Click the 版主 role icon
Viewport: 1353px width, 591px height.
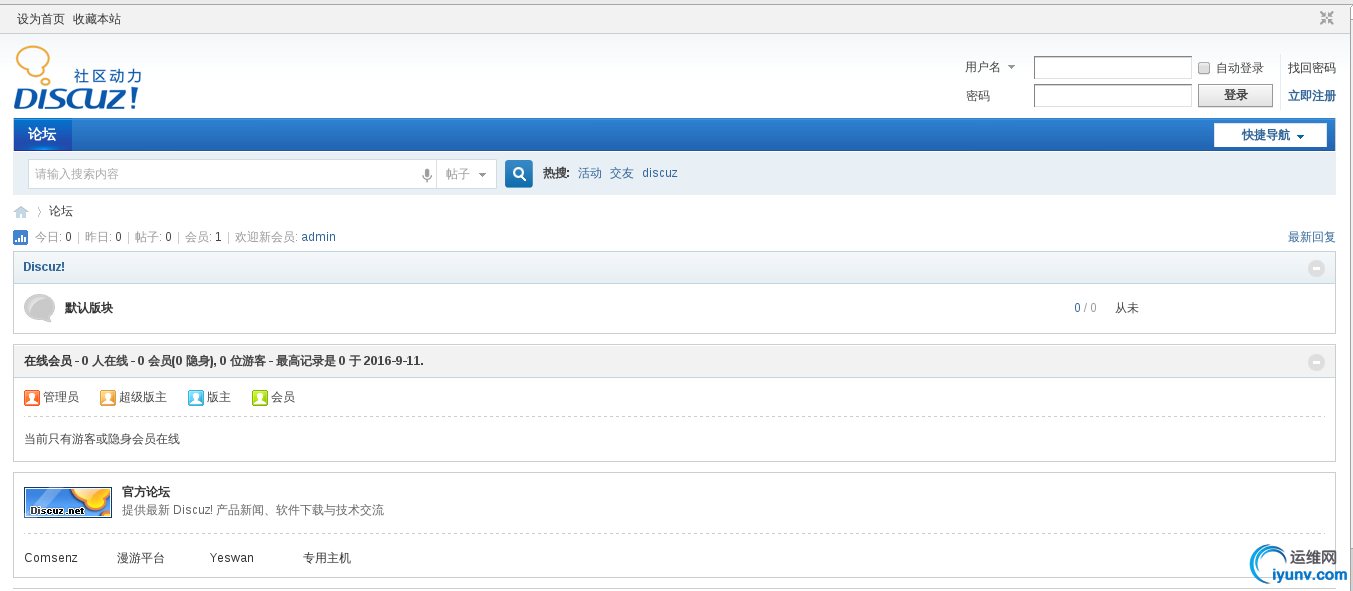(196, 398)
